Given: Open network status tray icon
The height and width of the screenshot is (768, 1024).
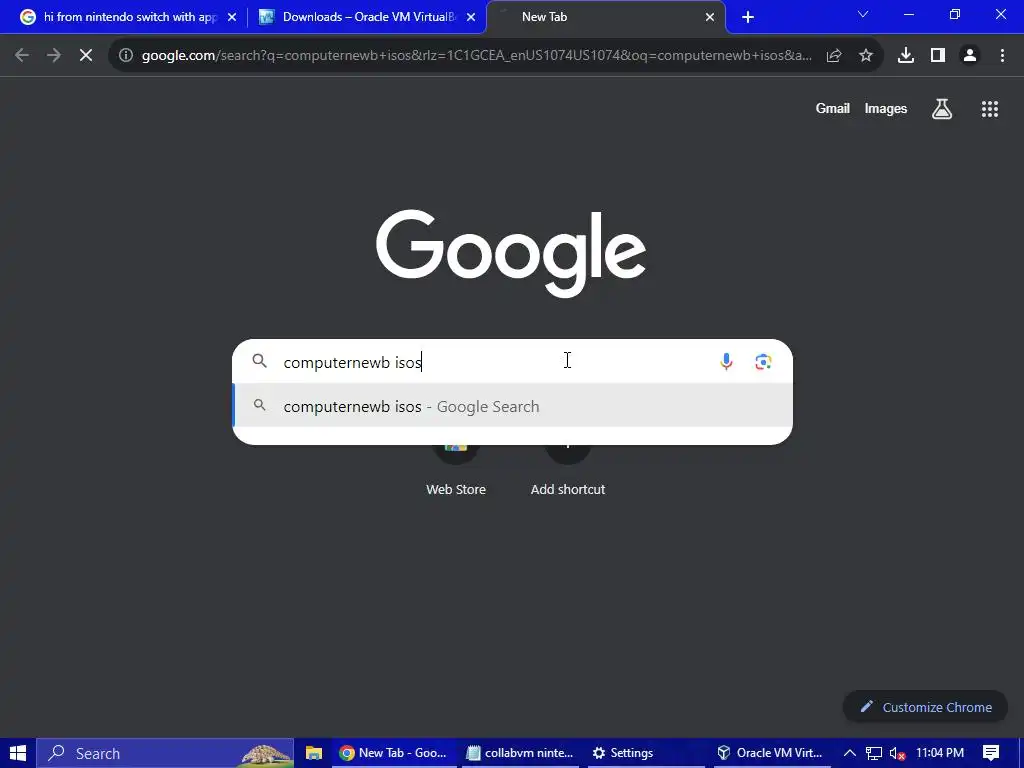Looking at the screenshot, I should pyautogui.click(x=874, y=753).
